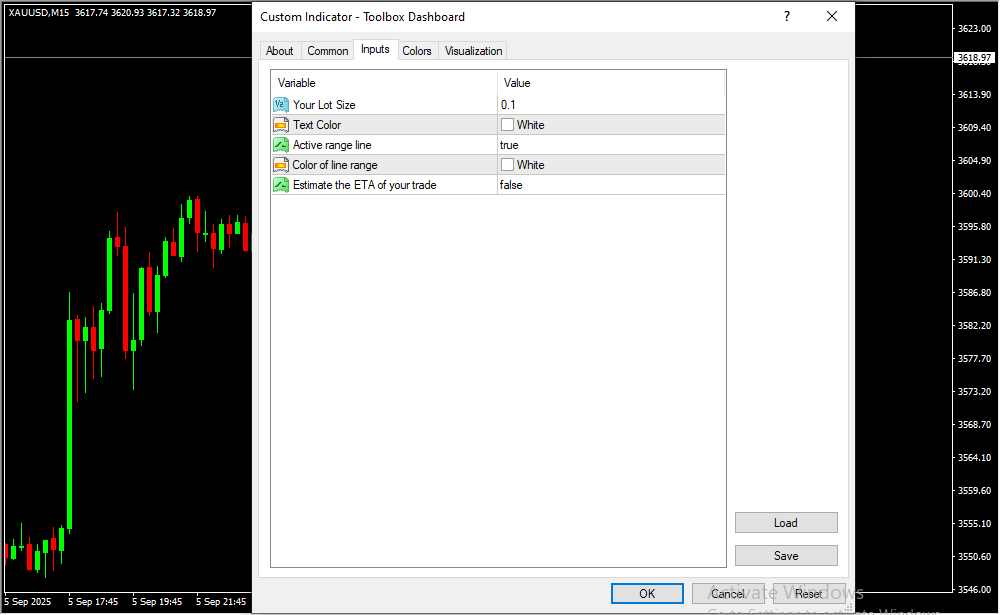This screenshot has height=615, width=1000.
Task: Click the lot size variable type icon
Action: pyautogui.click(x=280, y=105)
